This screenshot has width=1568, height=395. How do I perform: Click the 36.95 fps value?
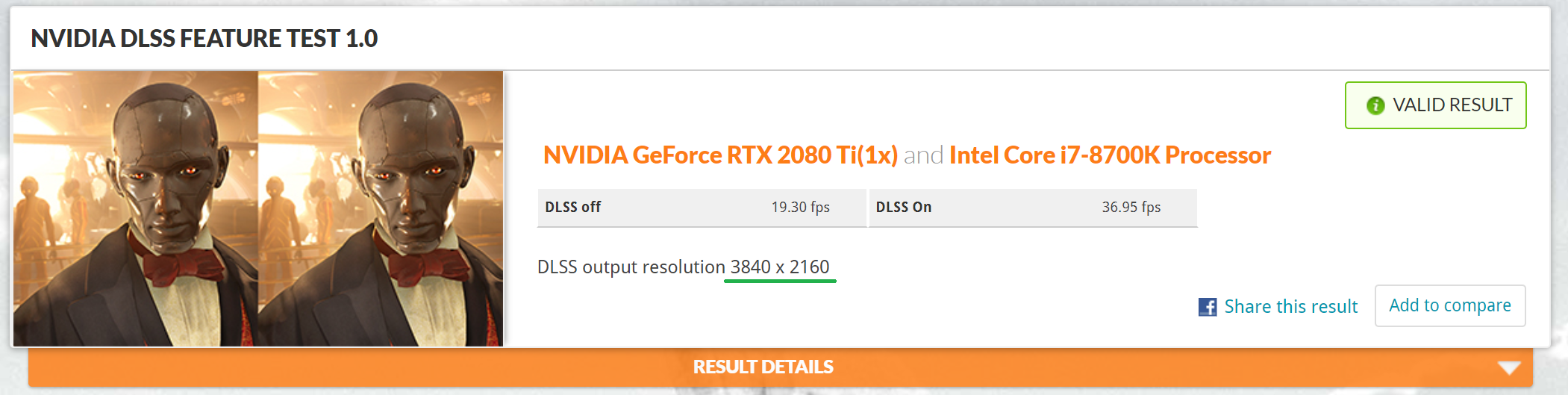[1131, 208]
